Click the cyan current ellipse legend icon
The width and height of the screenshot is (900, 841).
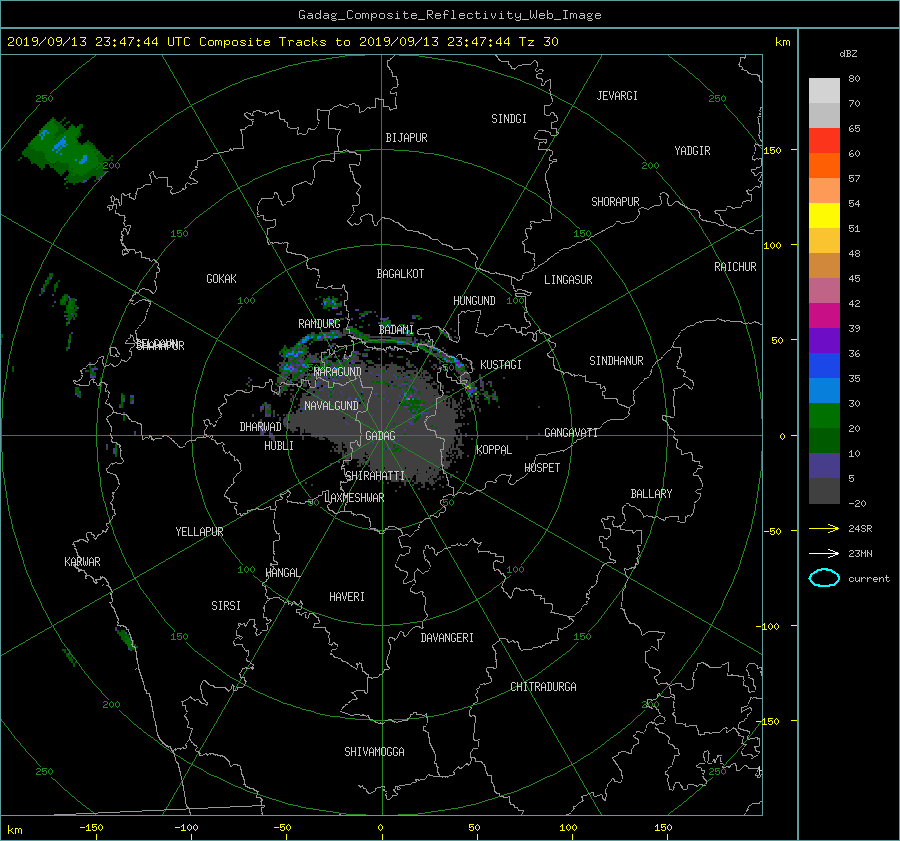824,578
